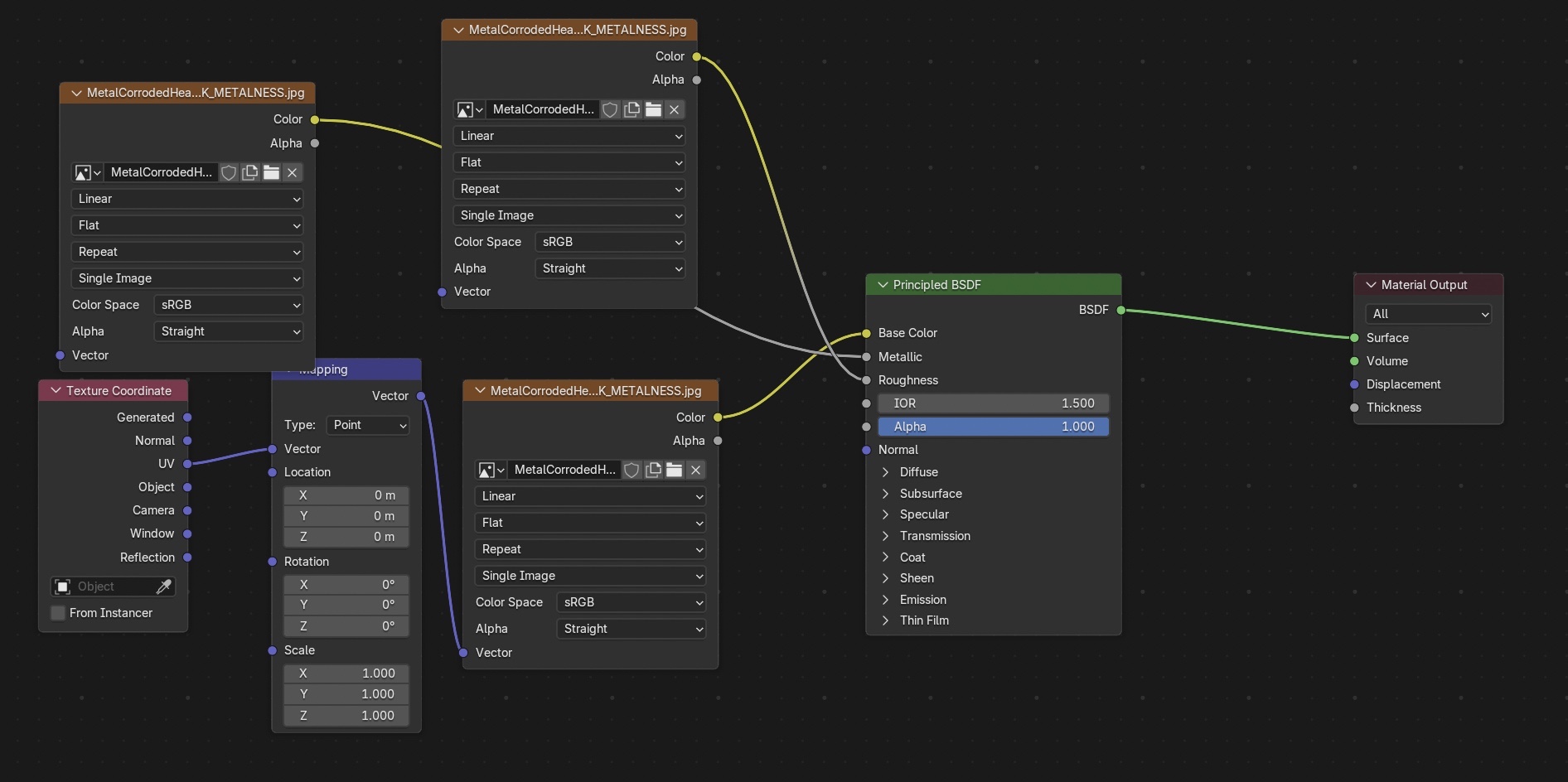The height and width of the screenshot is (782, 1568).
Task: Pick object with eyedropper in Texture Coordinate node
Action: [x=164, y=586]
